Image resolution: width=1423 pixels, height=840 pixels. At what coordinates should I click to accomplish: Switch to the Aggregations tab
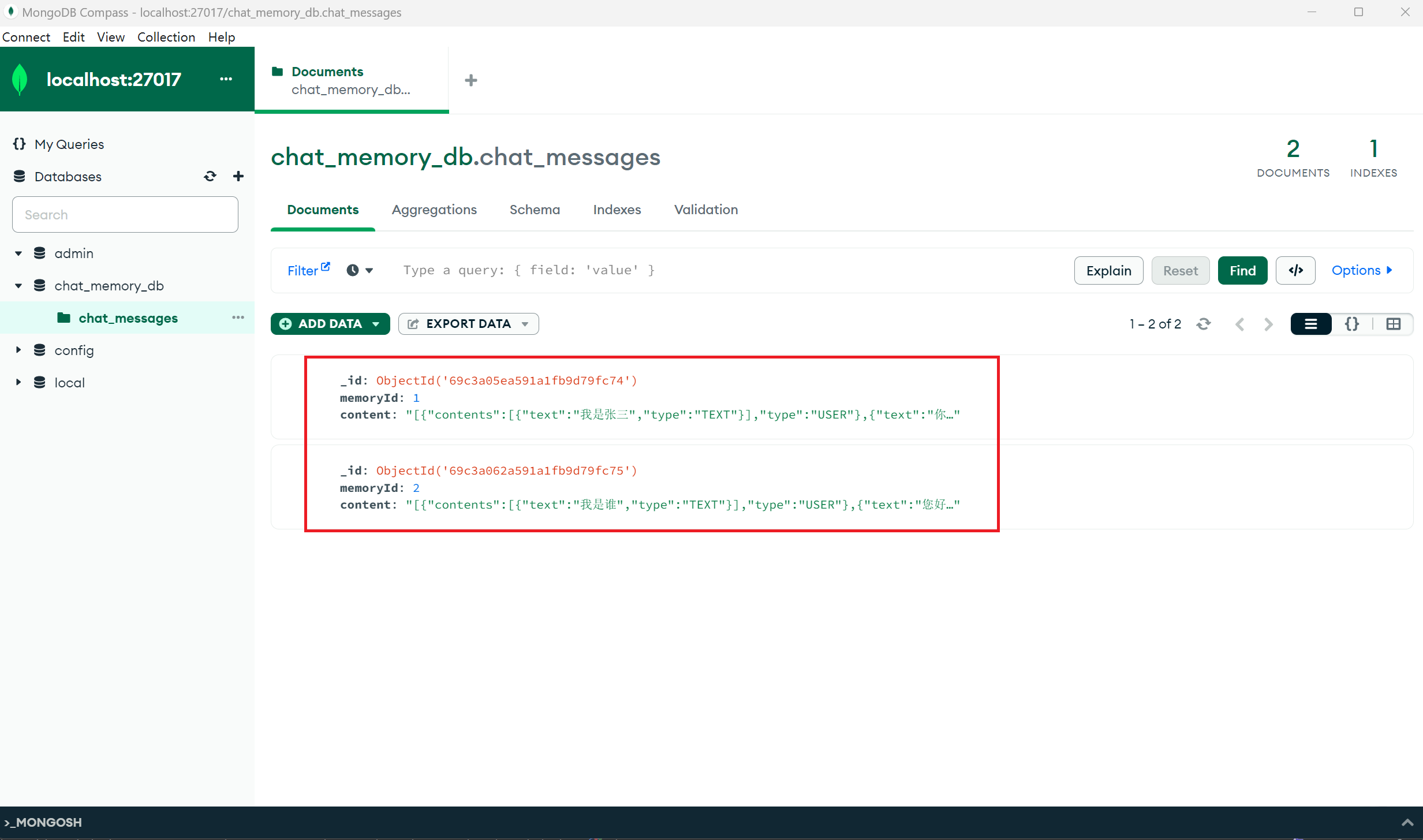pos(434,210)
